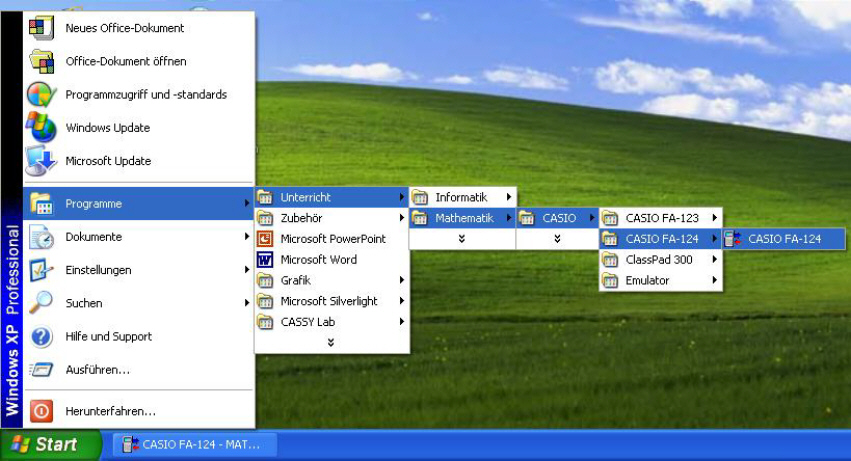This screenshot has height=461, width=851.
Task: Click the ClassPad 300 text label
Action: point(659,260)
